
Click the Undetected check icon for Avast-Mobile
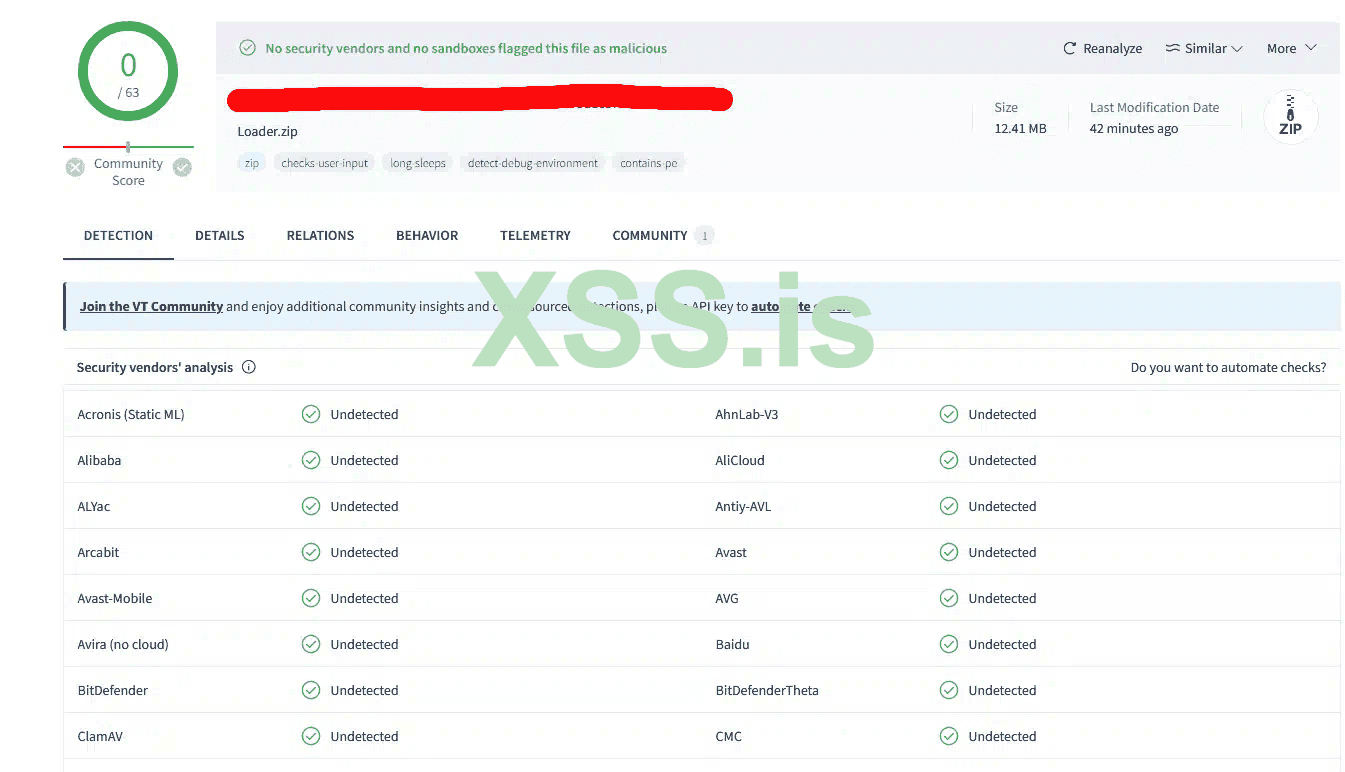click(x=311, y=598)
